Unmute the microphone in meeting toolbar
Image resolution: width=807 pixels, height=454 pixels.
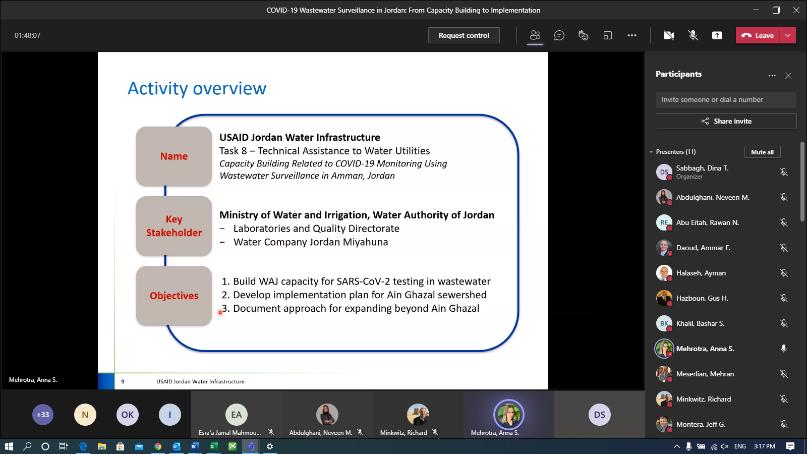click(x=693, y=35)
